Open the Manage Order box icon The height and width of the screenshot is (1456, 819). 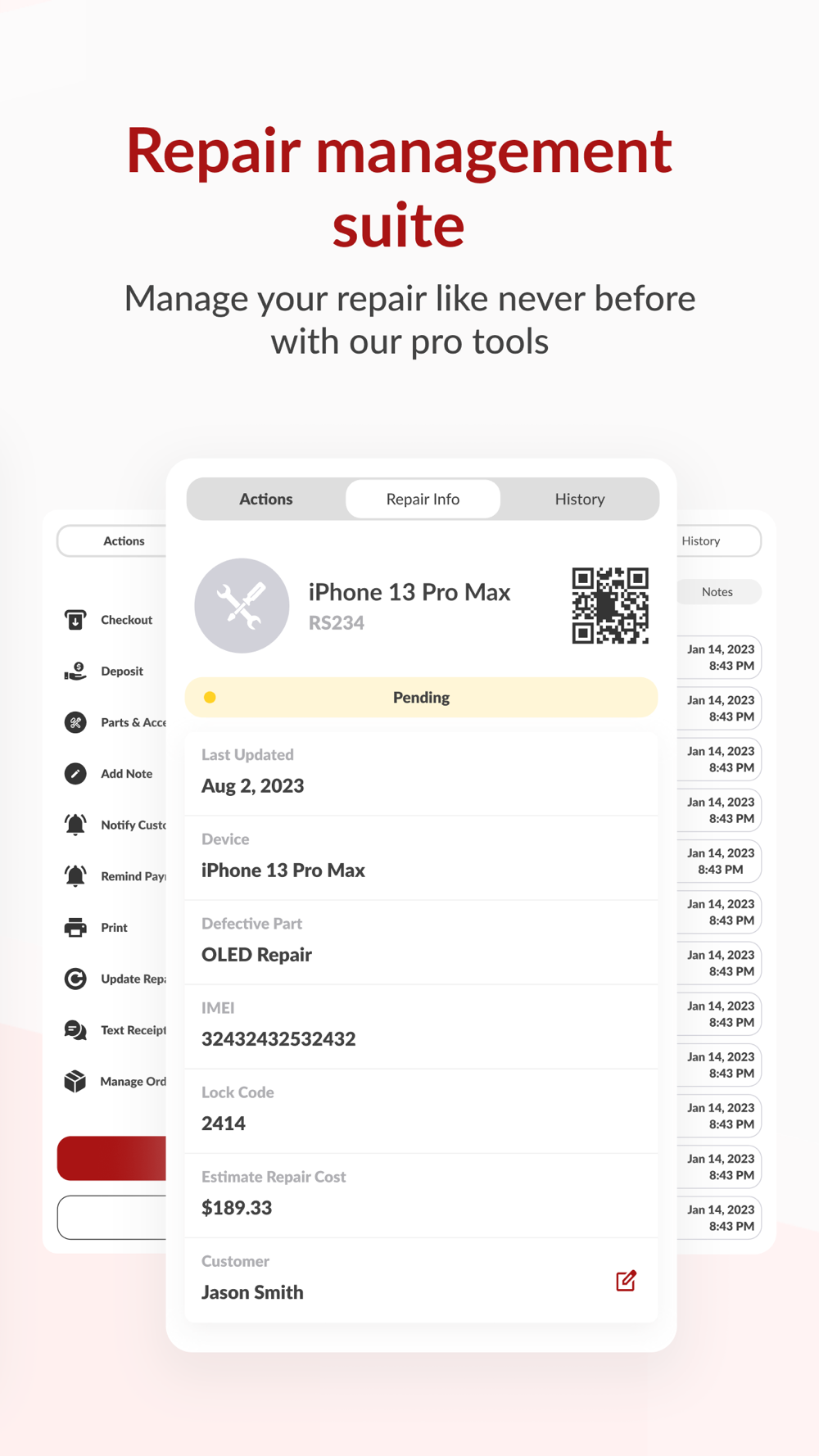tap(75, 1081)
